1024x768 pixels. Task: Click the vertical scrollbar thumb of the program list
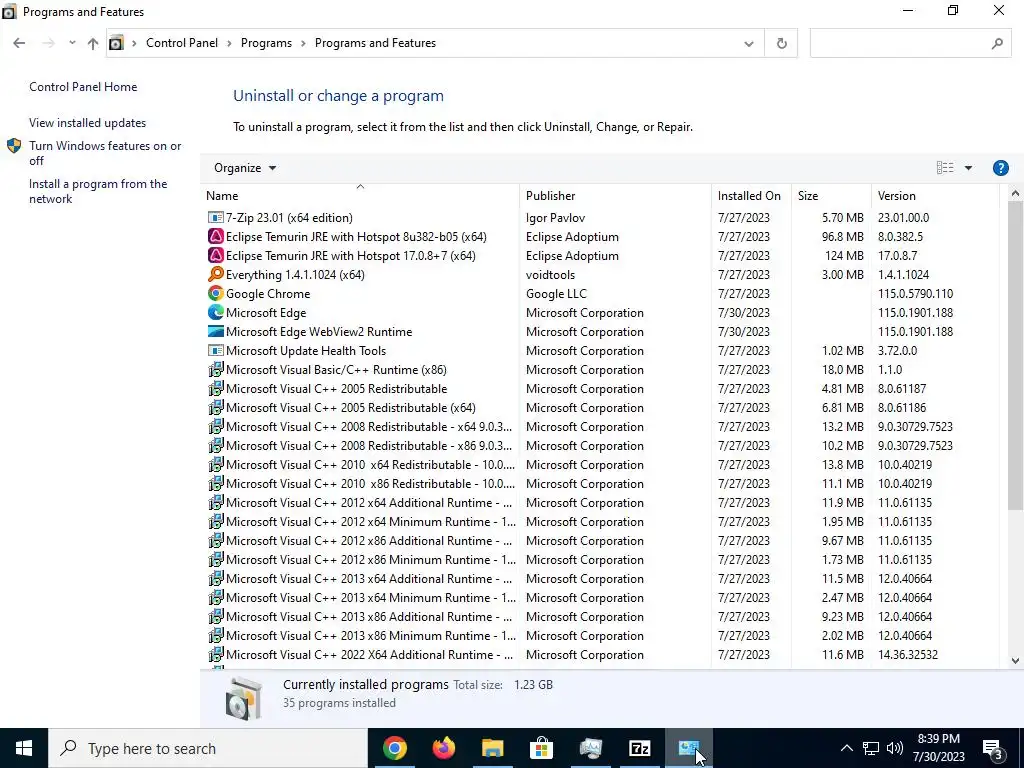[1015, 356]
